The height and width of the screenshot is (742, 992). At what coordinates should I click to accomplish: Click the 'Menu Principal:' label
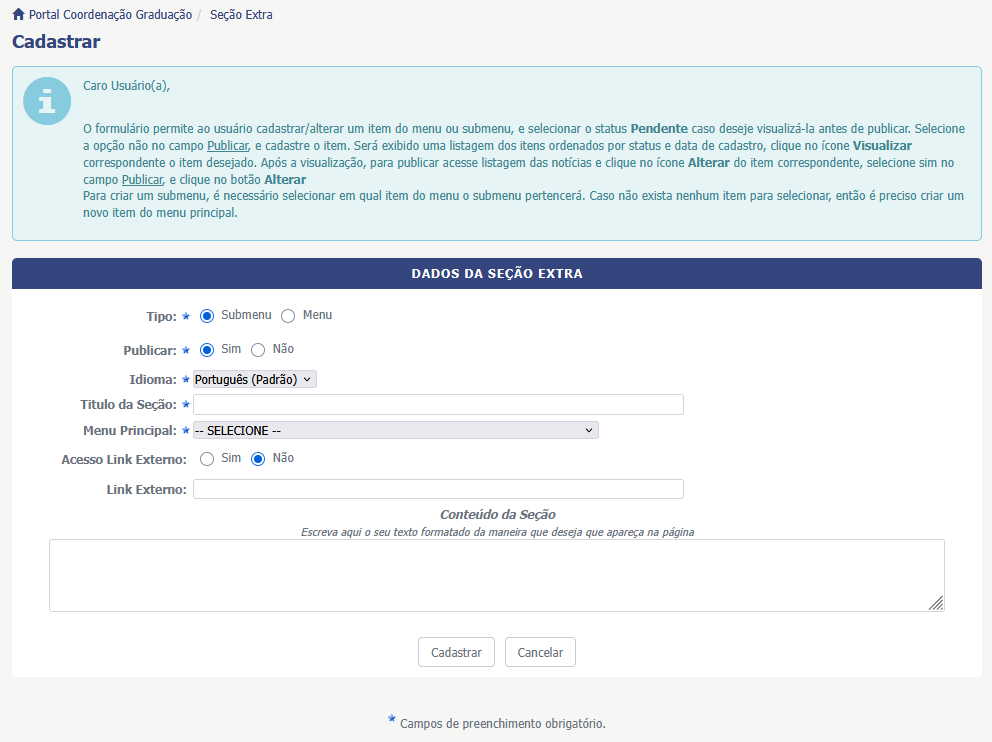(130, 430)
